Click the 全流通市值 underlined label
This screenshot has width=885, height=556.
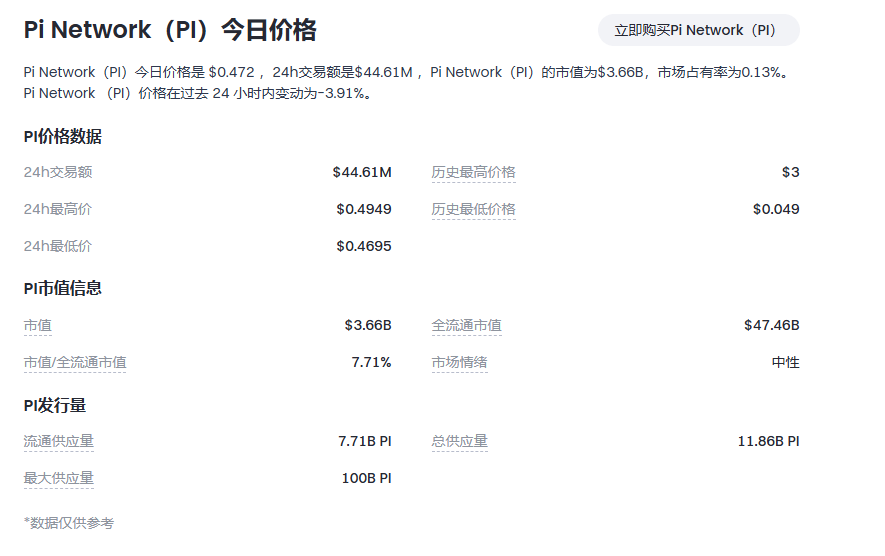pos(467,325)
